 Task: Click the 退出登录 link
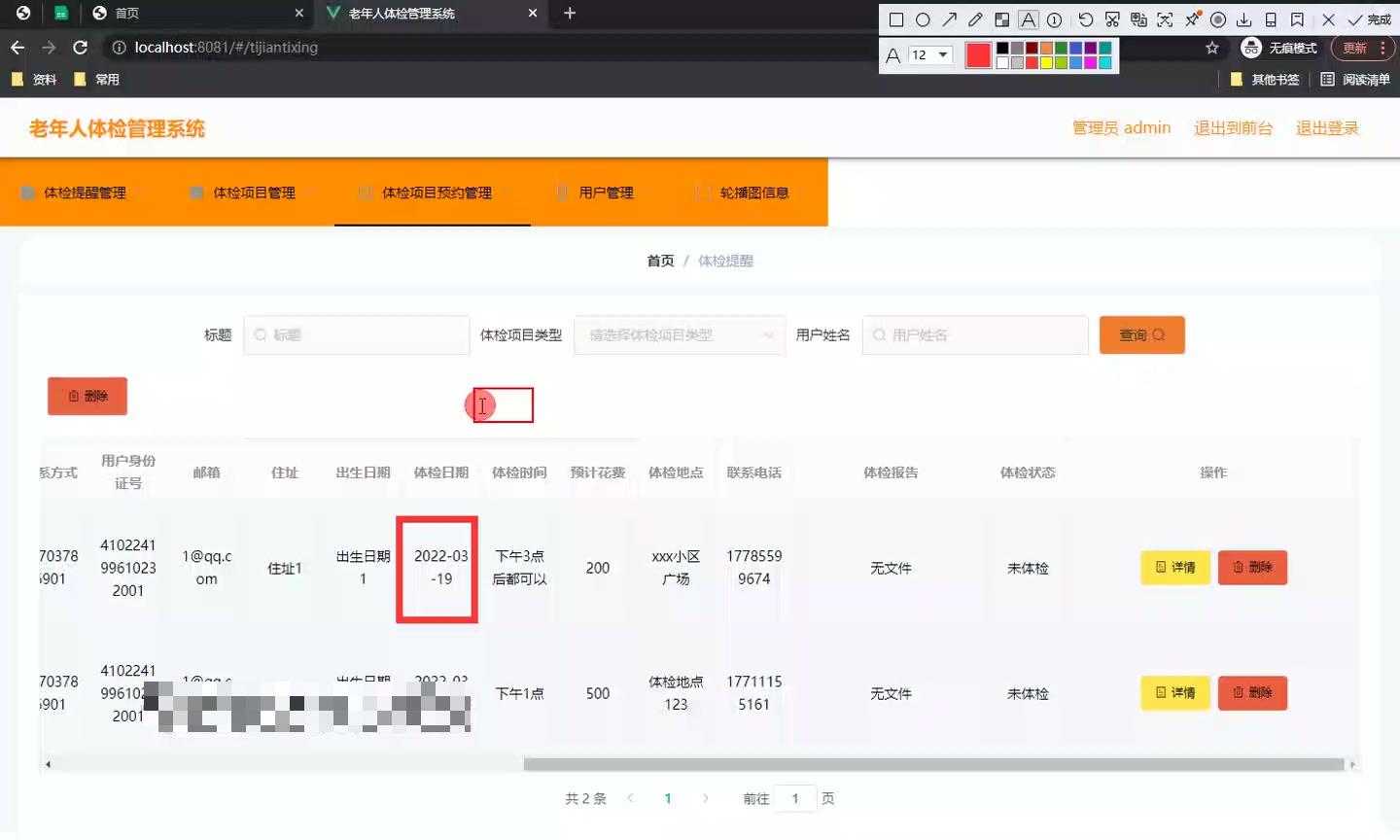[1327, 128]
